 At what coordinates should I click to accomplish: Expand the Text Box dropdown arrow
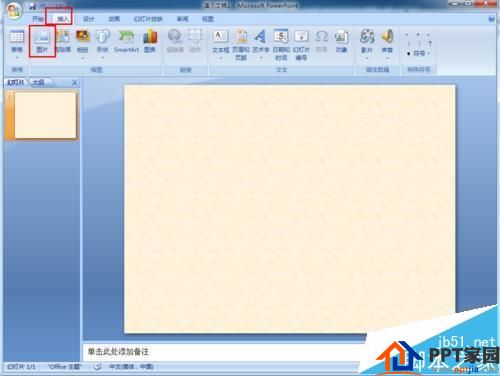220,58
